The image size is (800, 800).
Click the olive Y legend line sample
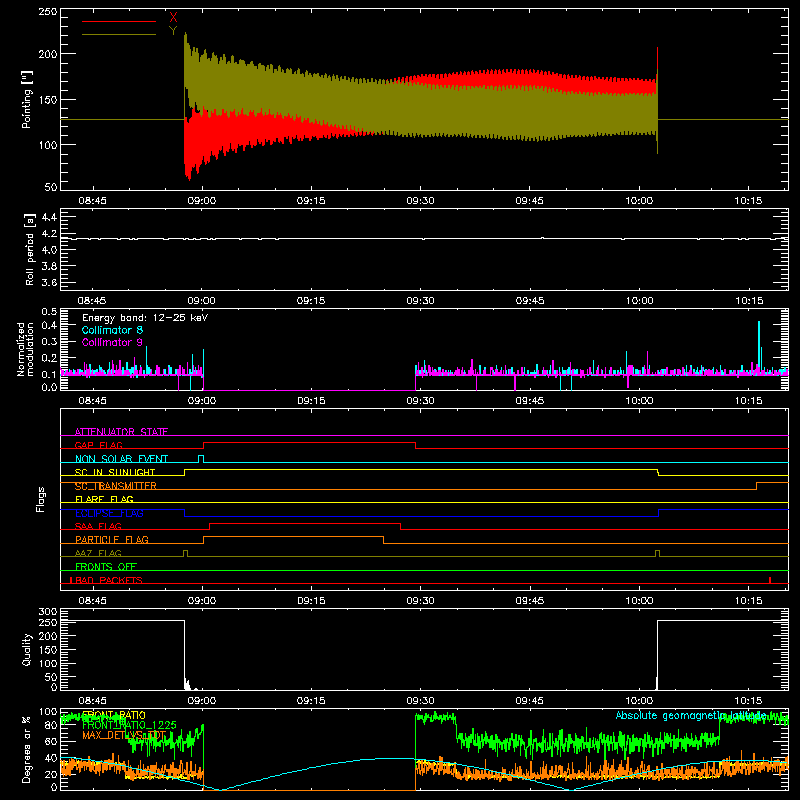[x=118, y=35]
